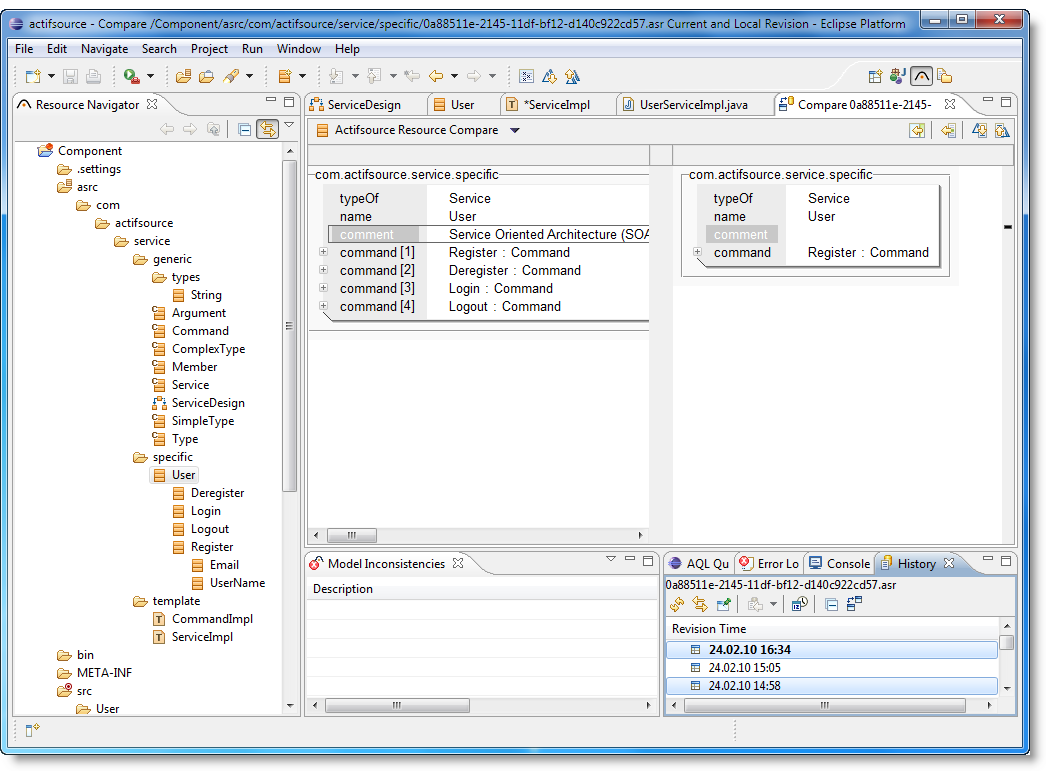Open the Navigate menu
The width and height of the screenshot is (1046, 784).
(x=104, y=48)
